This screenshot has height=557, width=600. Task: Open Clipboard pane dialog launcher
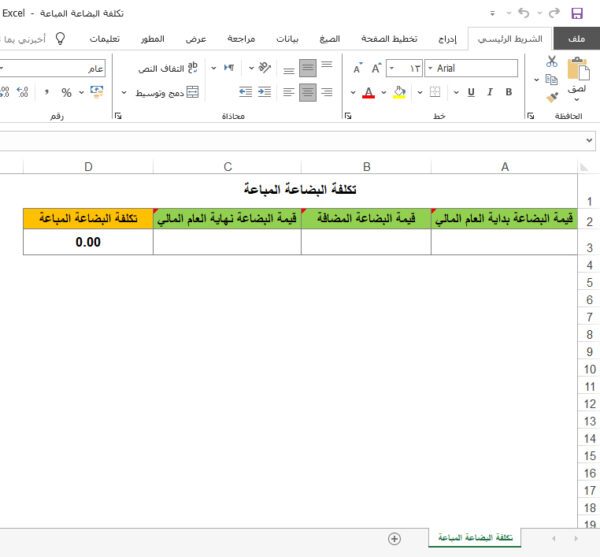click(530, 116)
